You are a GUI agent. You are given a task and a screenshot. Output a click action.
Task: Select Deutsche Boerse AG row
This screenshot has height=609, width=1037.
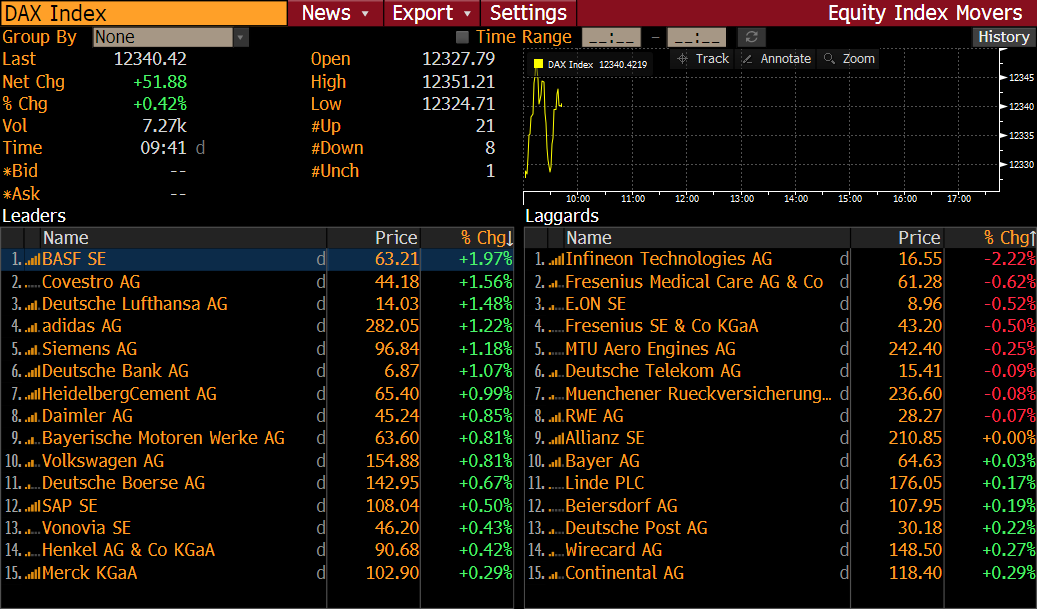pos(257,483)
